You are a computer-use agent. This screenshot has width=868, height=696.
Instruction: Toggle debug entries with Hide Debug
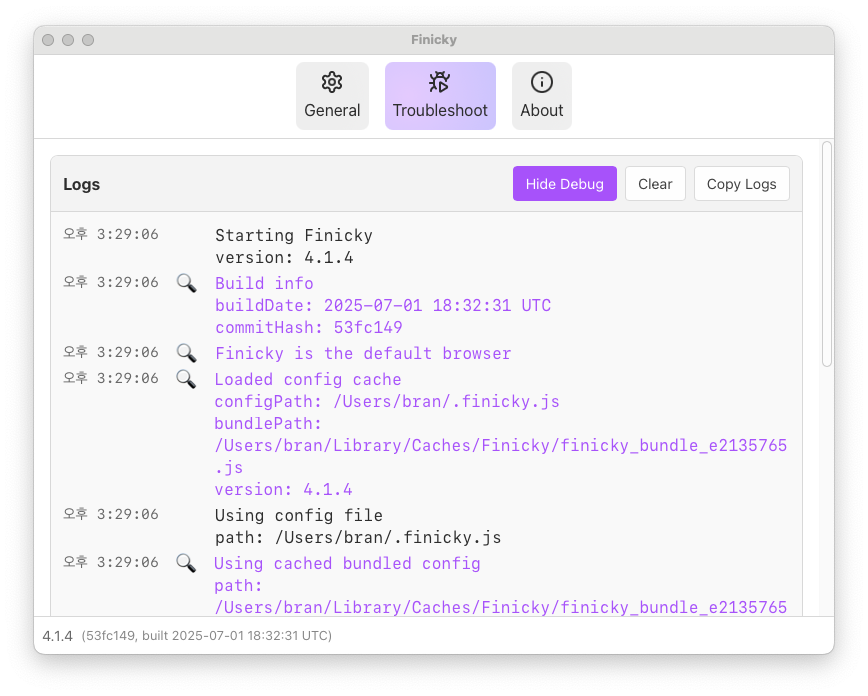pyautogui.click(x=564, y=184)
